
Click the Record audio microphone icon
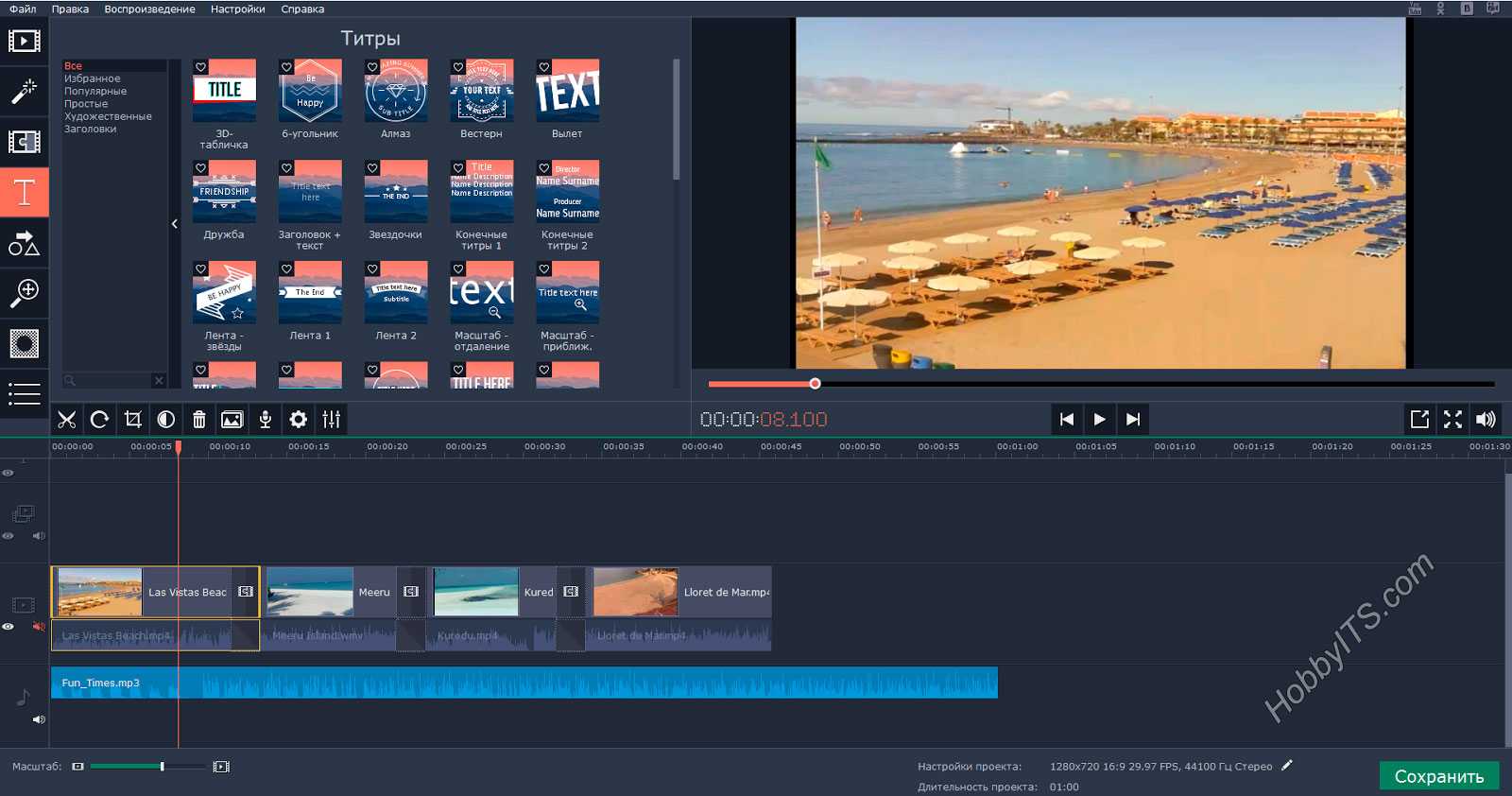click(x=266, y=419)
